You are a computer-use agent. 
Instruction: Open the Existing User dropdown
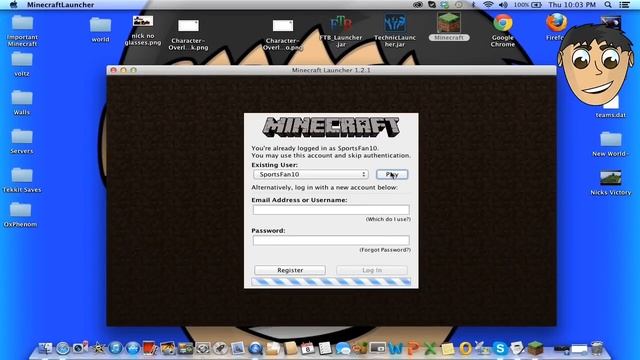click(311, 174)
